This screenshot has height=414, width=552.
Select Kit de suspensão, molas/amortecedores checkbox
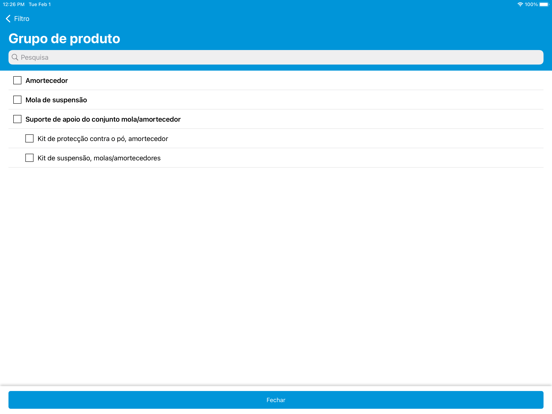30,158
